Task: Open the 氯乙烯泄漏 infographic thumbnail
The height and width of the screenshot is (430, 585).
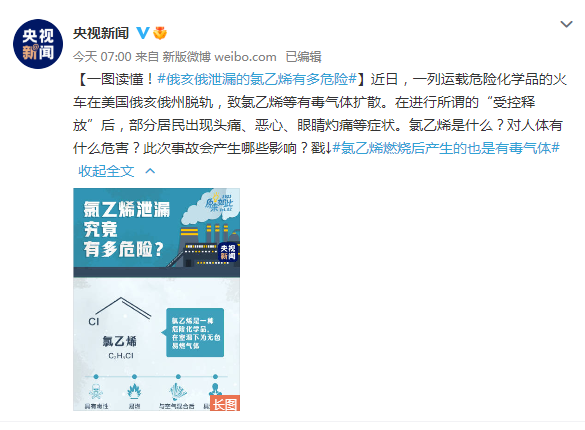Action: click(x=156, y=299)
